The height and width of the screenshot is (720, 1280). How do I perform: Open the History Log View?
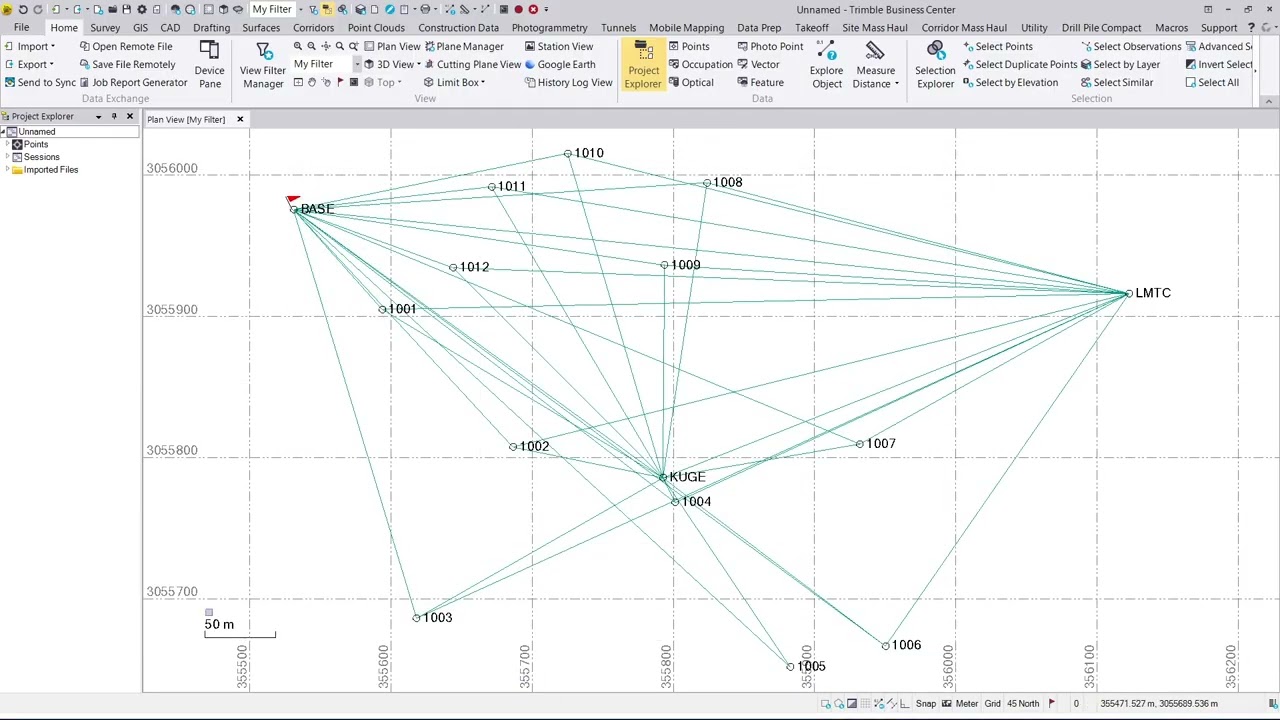[x=568, y=82]
